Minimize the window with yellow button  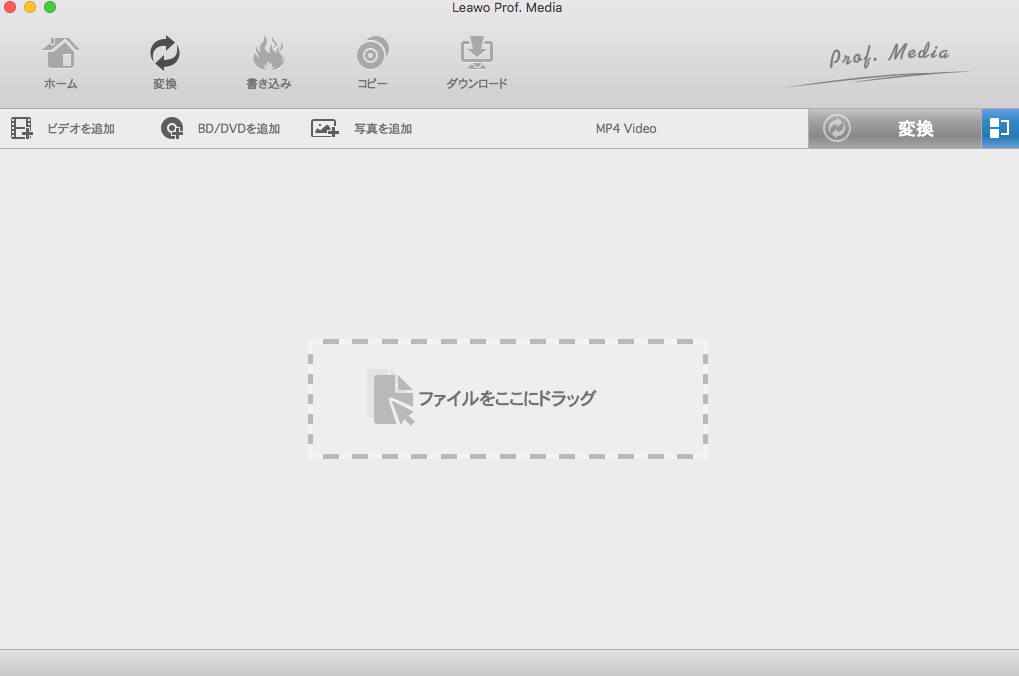pos(30,7)
